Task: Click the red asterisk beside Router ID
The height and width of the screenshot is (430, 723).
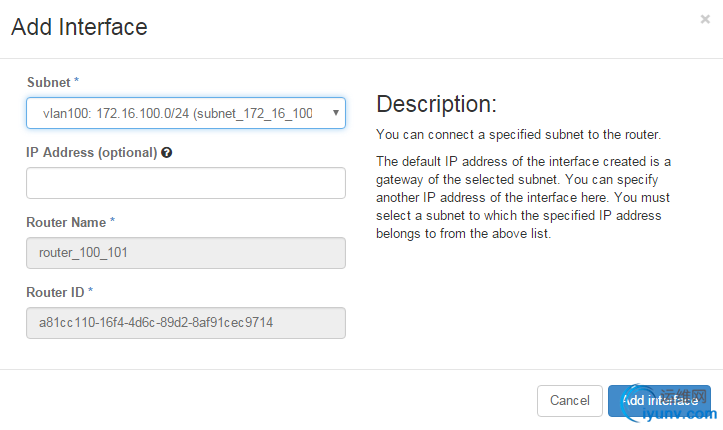Action: (x=91, y=291)
